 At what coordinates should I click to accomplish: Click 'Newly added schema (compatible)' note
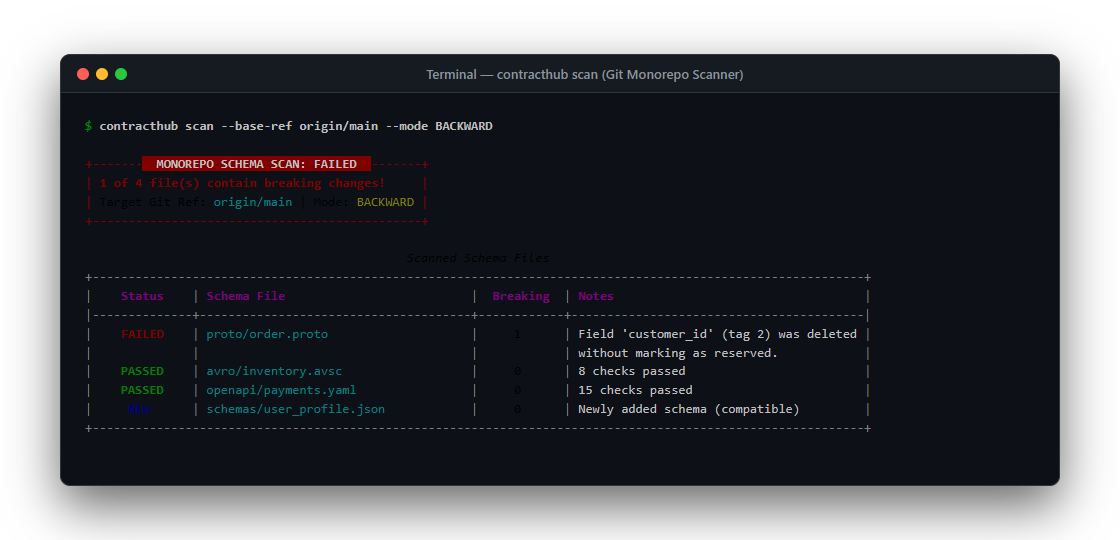[689, 409]
